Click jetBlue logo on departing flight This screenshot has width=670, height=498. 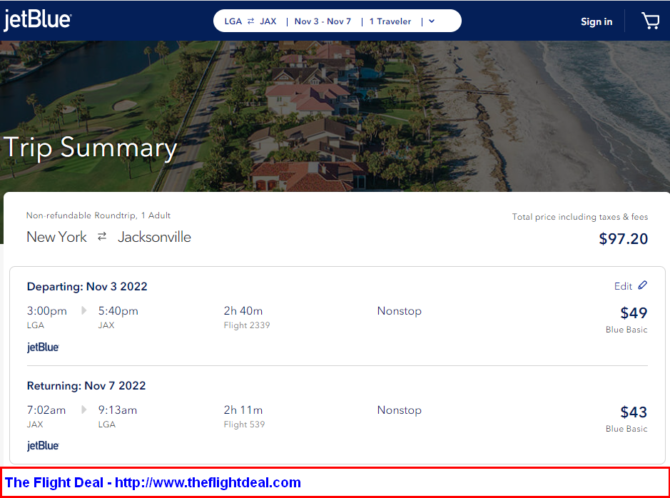(x=43, y=347)
